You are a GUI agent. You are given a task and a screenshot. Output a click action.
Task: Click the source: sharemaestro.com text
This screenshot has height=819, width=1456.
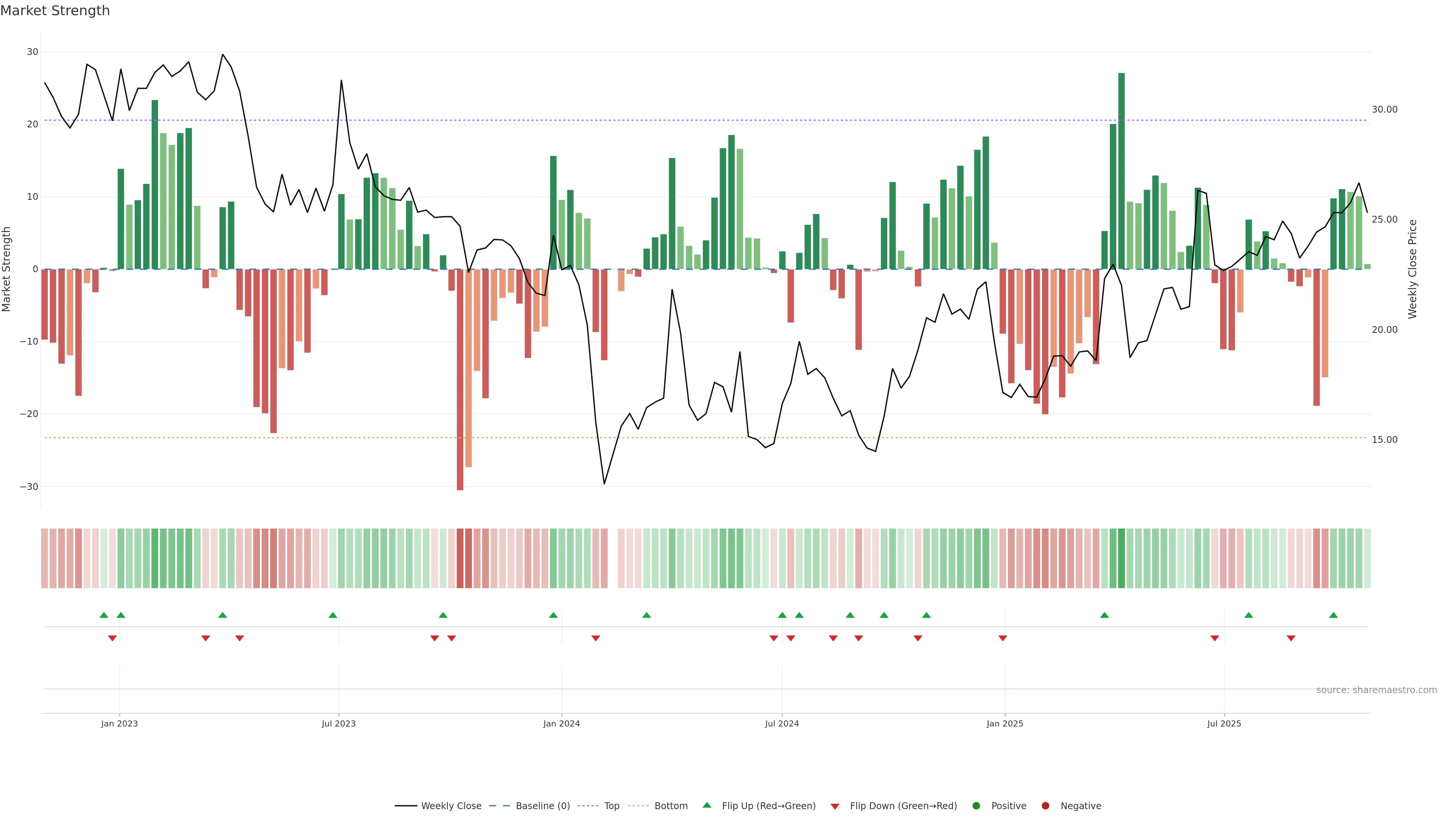point(1376,690)
